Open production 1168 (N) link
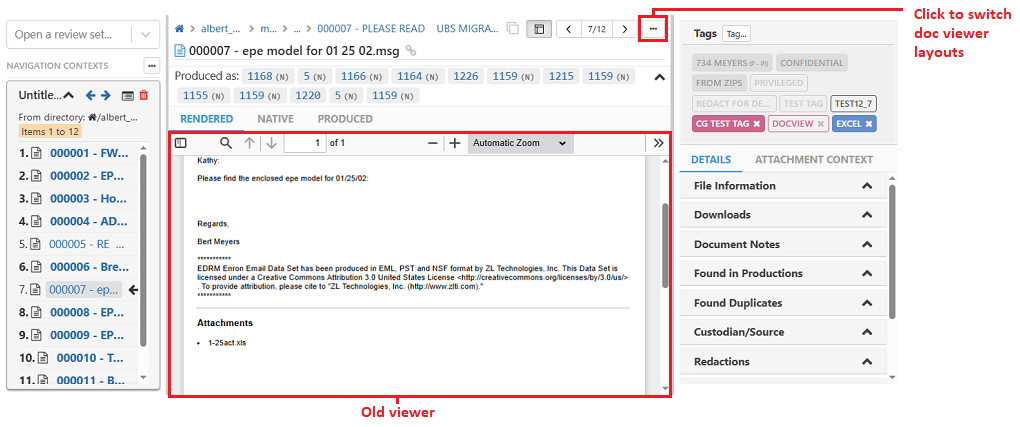This screenshot has width=1020, height=427. [268, 77]
